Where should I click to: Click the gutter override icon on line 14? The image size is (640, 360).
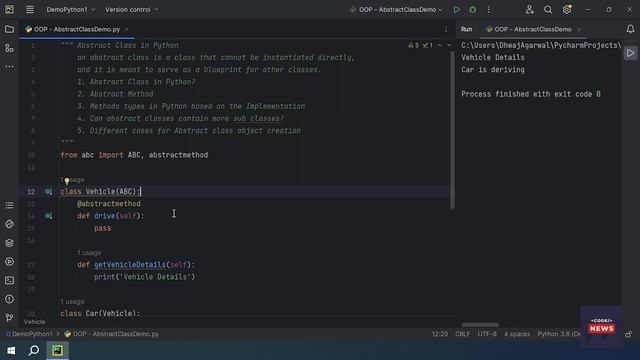49,216
